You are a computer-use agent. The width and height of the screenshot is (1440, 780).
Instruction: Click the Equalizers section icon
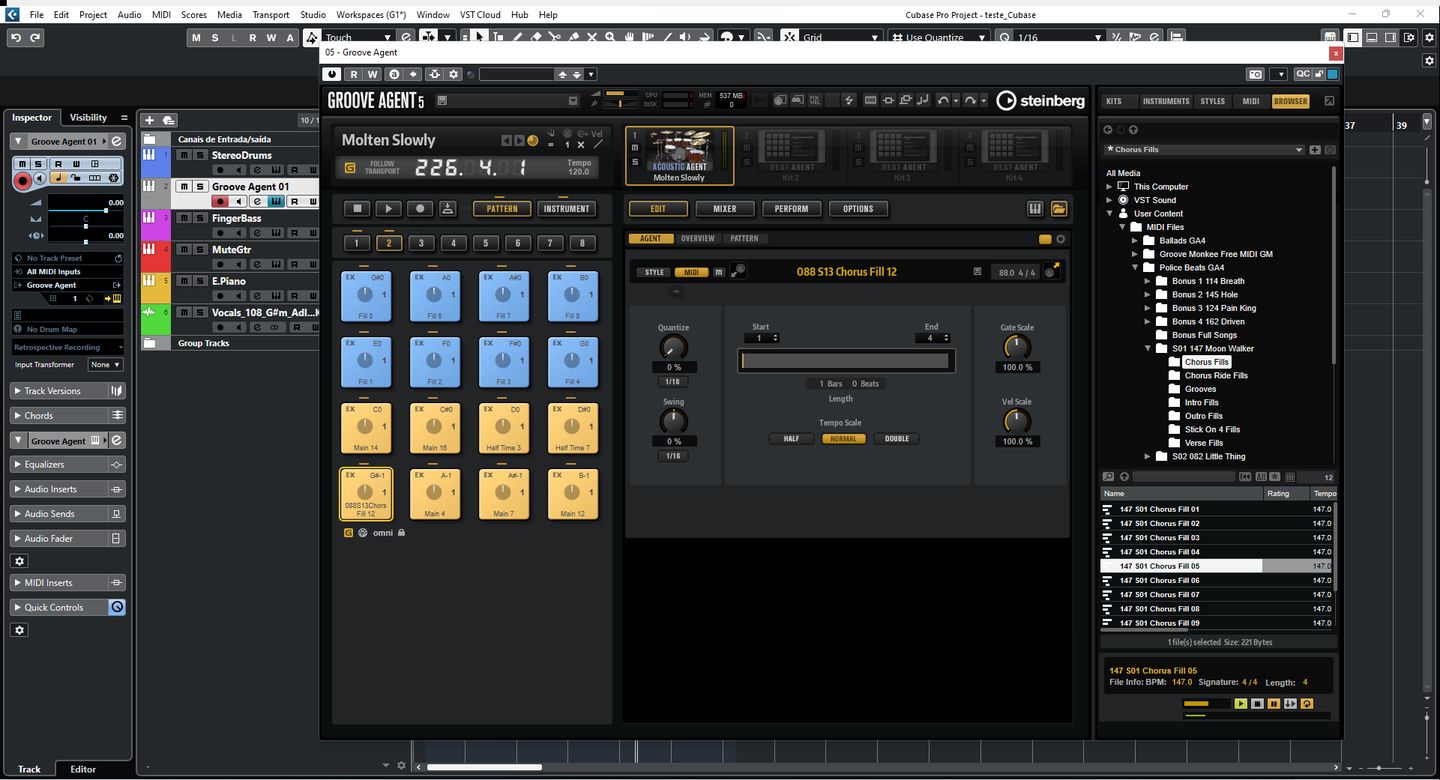pyautogui.click(x=117, y=465)
